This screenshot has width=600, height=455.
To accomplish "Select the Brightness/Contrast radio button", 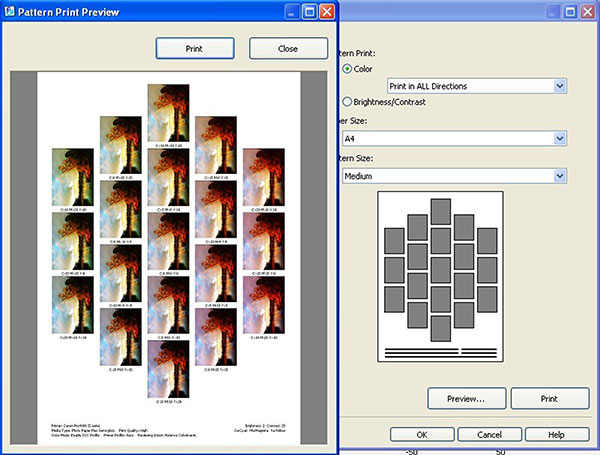I will pyautogui.click(x=348, y=102).
